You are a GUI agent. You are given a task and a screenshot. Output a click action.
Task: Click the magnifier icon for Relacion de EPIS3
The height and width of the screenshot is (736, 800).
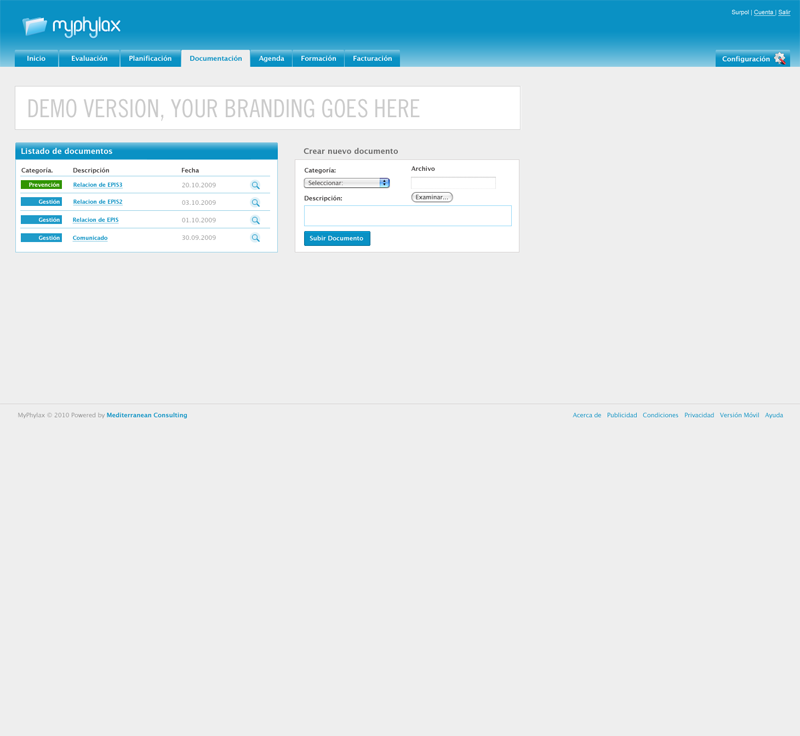tap(255, 185)
